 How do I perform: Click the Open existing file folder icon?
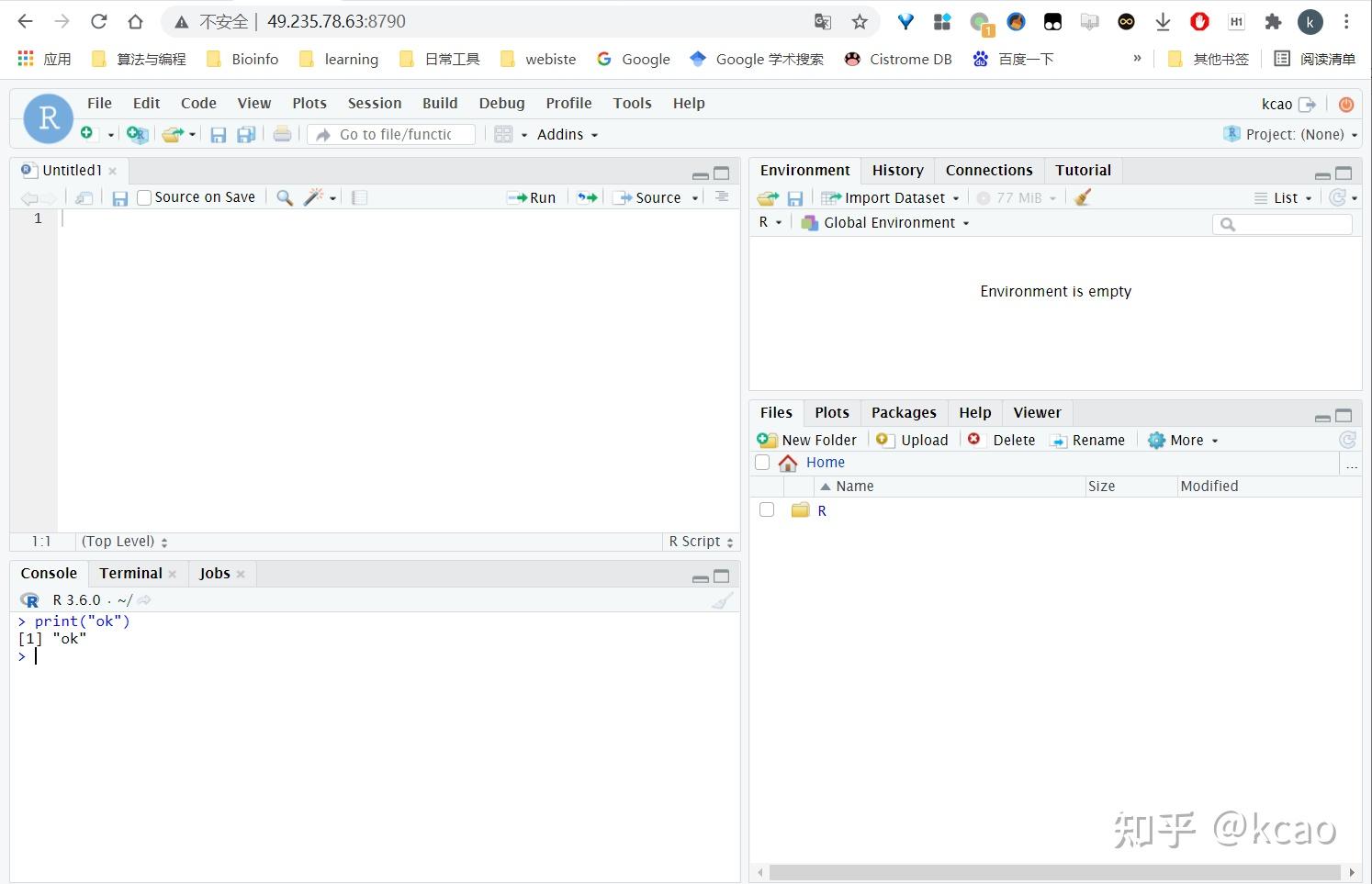coord(172,134)
